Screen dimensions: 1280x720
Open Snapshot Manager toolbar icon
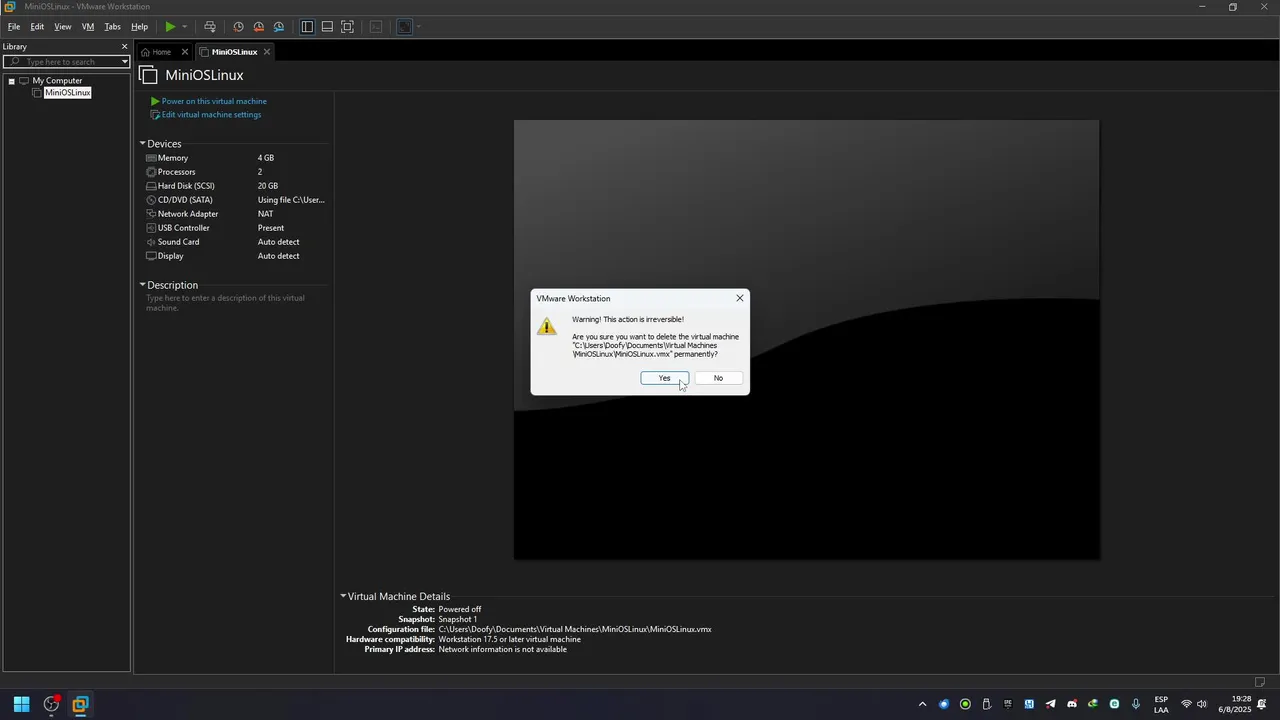point(279,27)
